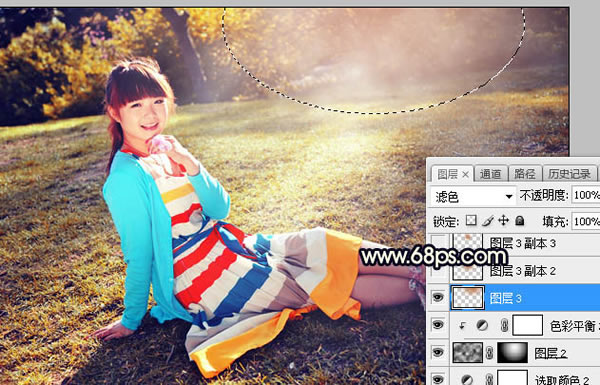Image resolution: width=600 pixels, height=385 pixels.
Task: Click the link chain icon on 色彩平衡 layer
Action: (504, 326)
